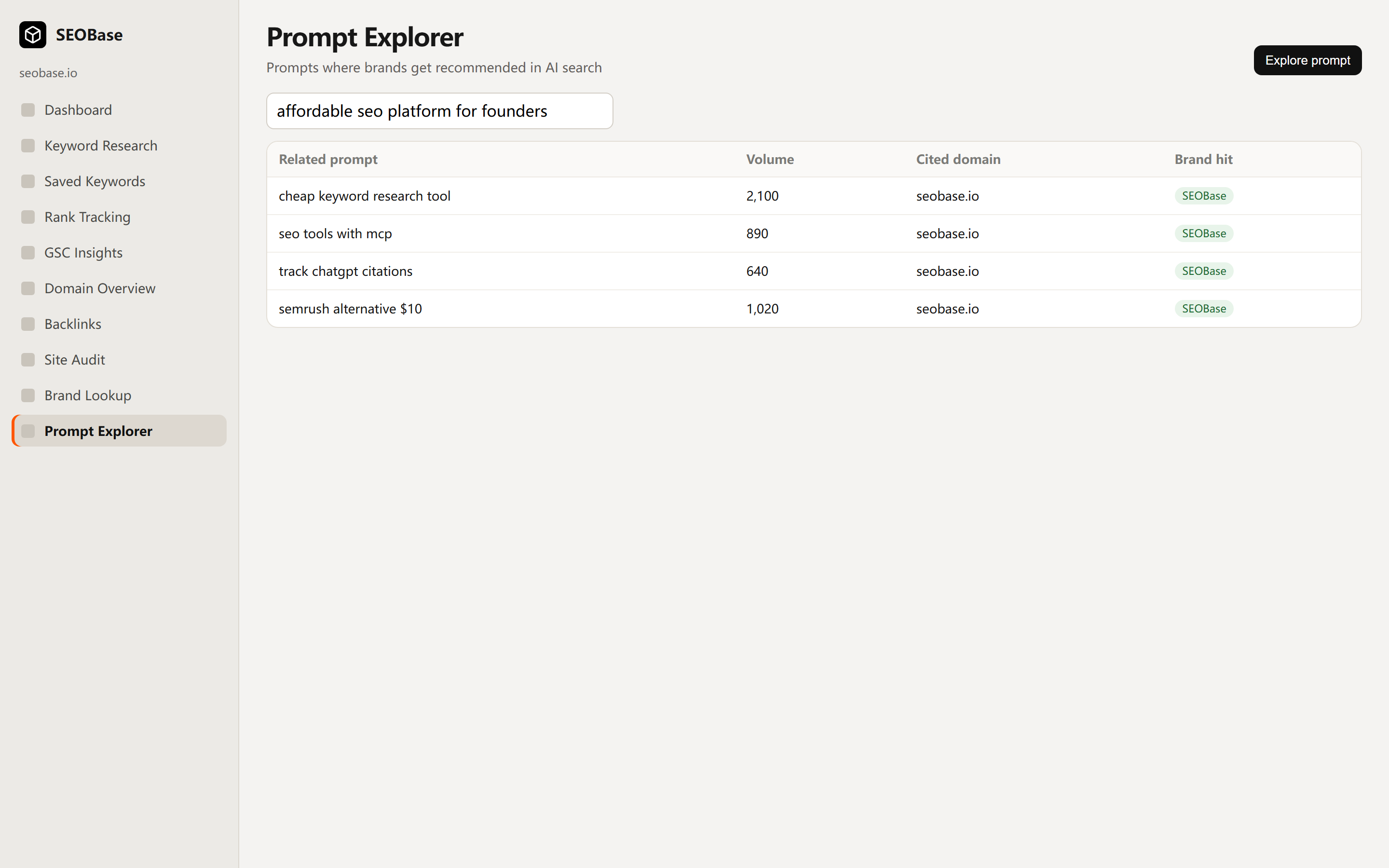Click the SEOBase cube logo icon
The width and height of the screenshot is (1389, 868).
coord(33,34)
